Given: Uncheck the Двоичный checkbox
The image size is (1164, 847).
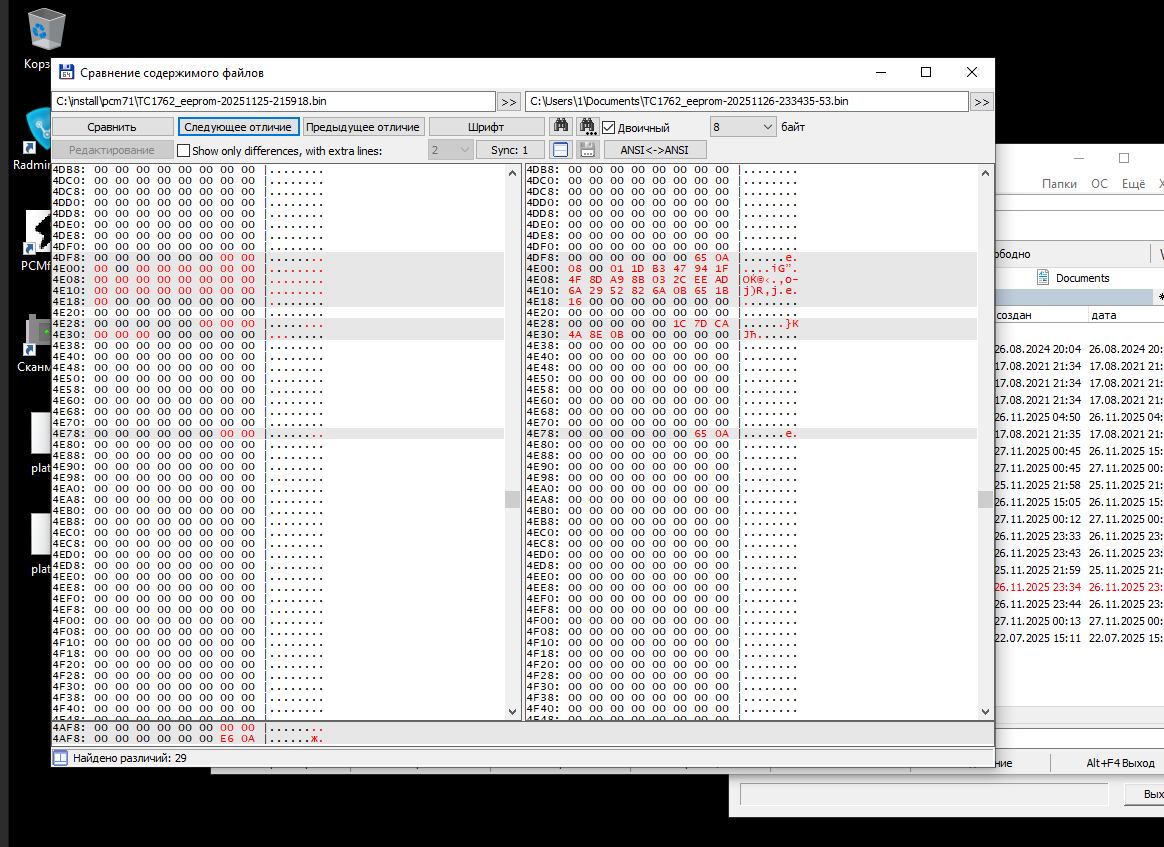Looking at the screenshot, I should click(608, 128).
